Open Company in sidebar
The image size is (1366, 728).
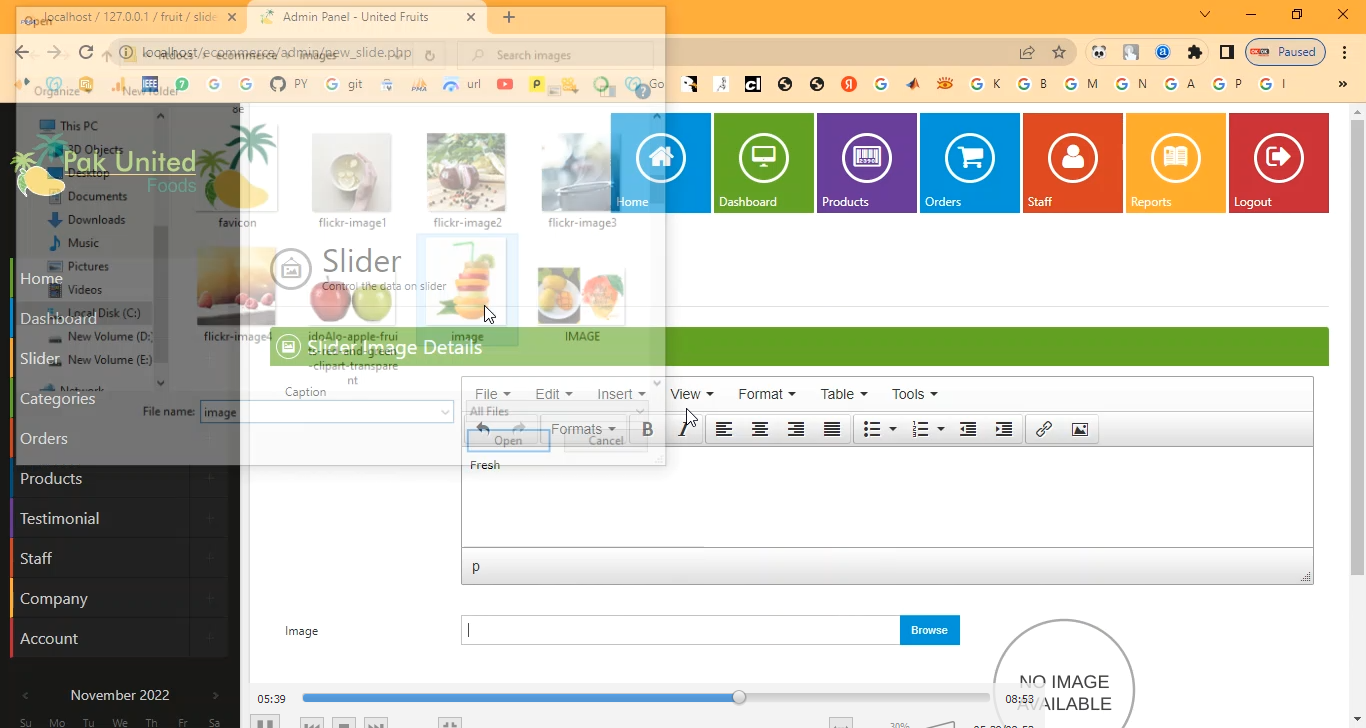[54, 599]
